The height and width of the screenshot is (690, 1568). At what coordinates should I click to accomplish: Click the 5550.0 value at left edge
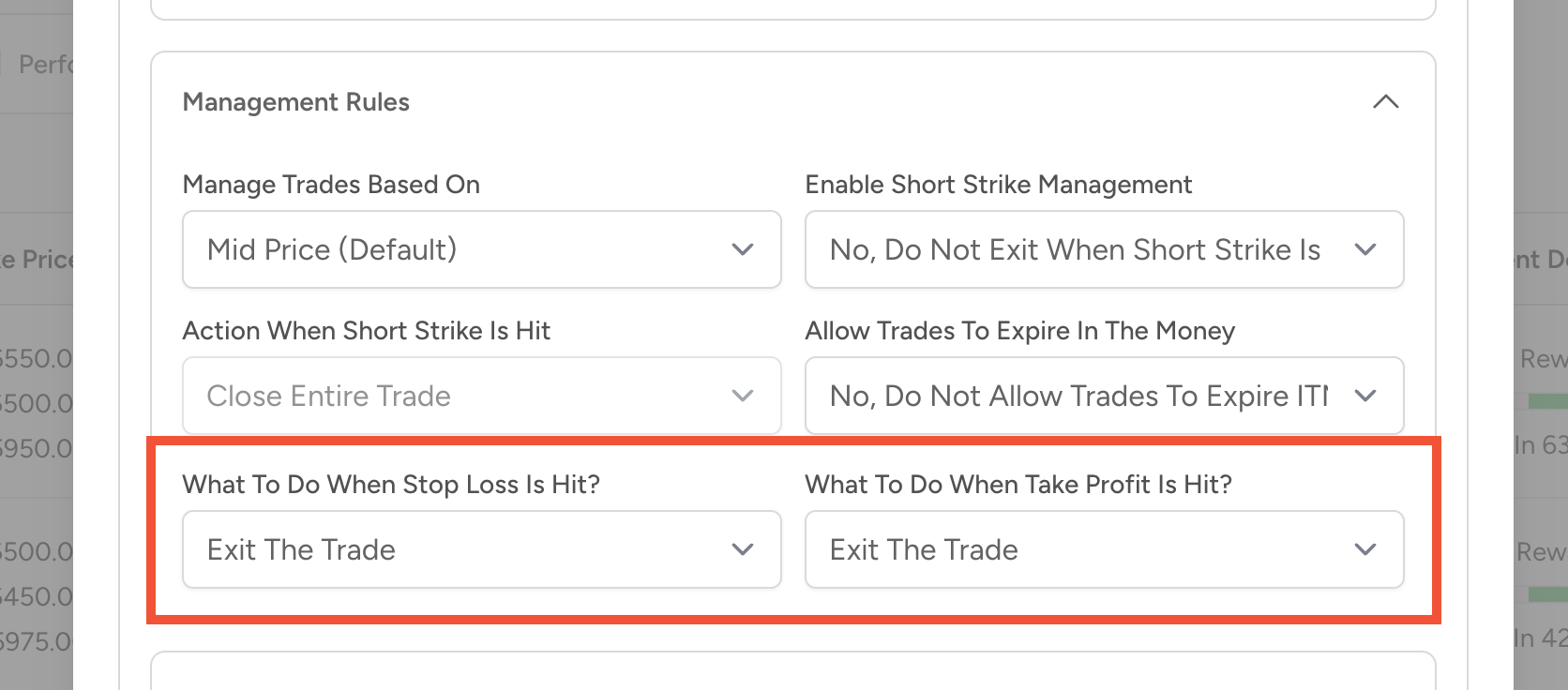tap(36, 359)
